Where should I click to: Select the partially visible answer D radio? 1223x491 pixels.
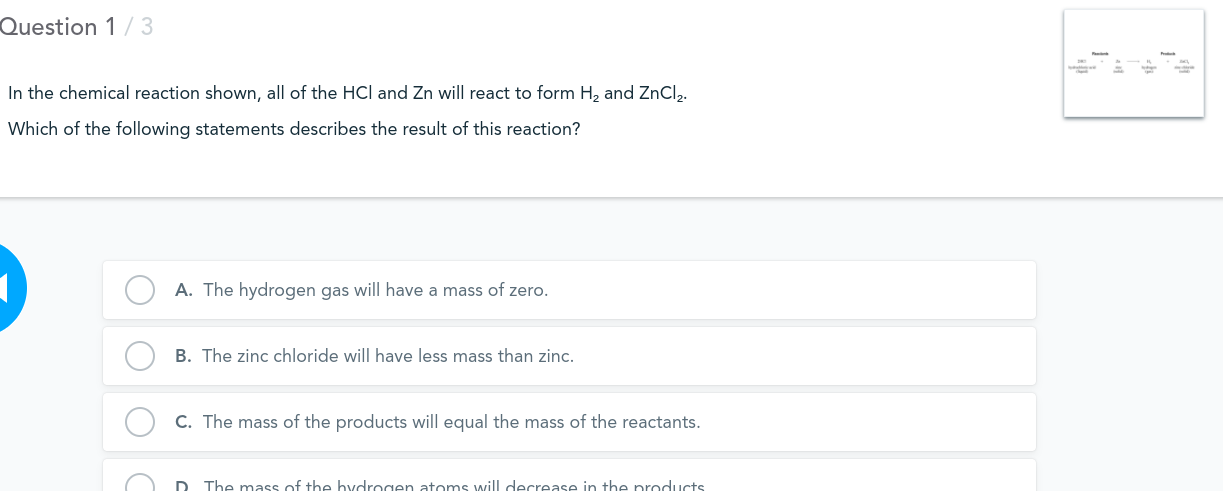pos(140,483)
